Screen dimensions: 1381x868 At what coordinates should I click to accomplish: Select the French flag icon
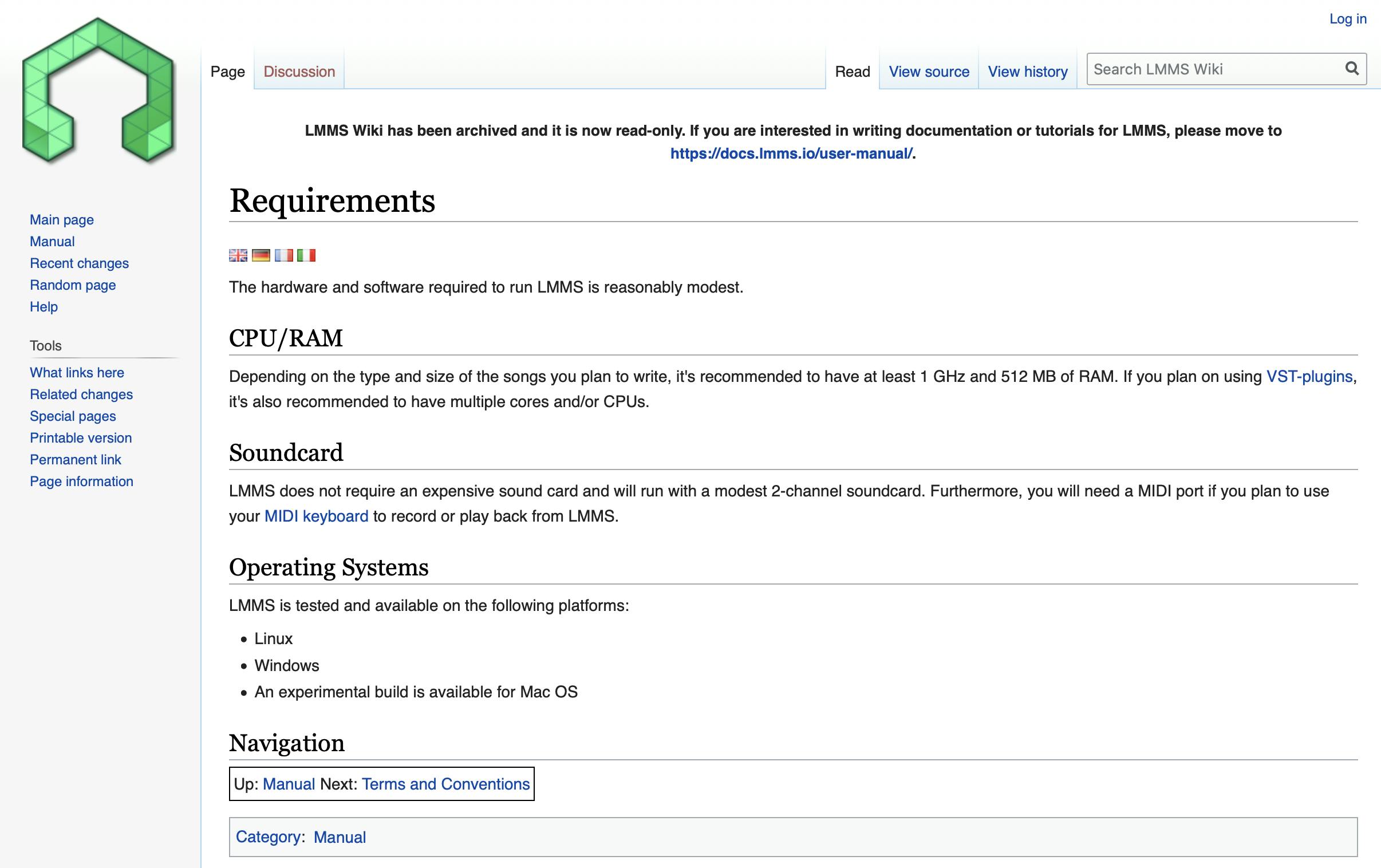[x=283, y=255]
